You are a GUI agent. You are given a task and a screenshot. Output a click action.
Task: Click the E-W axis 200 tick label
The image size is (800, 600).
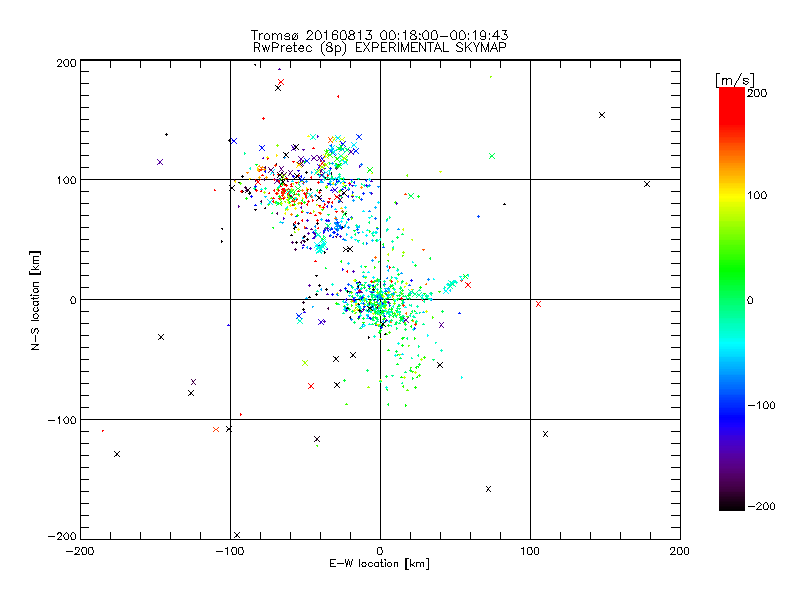(680, 551)
